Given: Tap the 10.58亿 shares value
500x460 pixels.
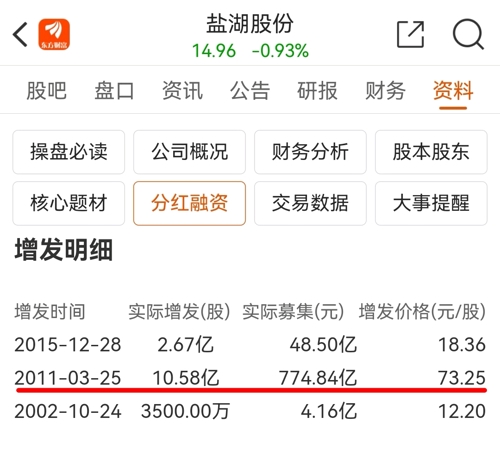Looking at the screenshot, I should pyautogui.click(x=186, y=378).
